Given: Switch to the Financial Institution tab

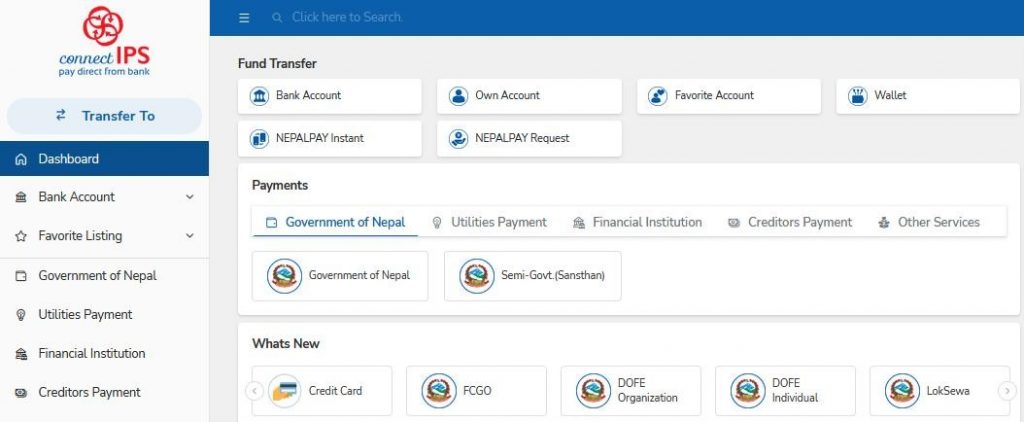Looking at the screenshot, I should (637, 222).
